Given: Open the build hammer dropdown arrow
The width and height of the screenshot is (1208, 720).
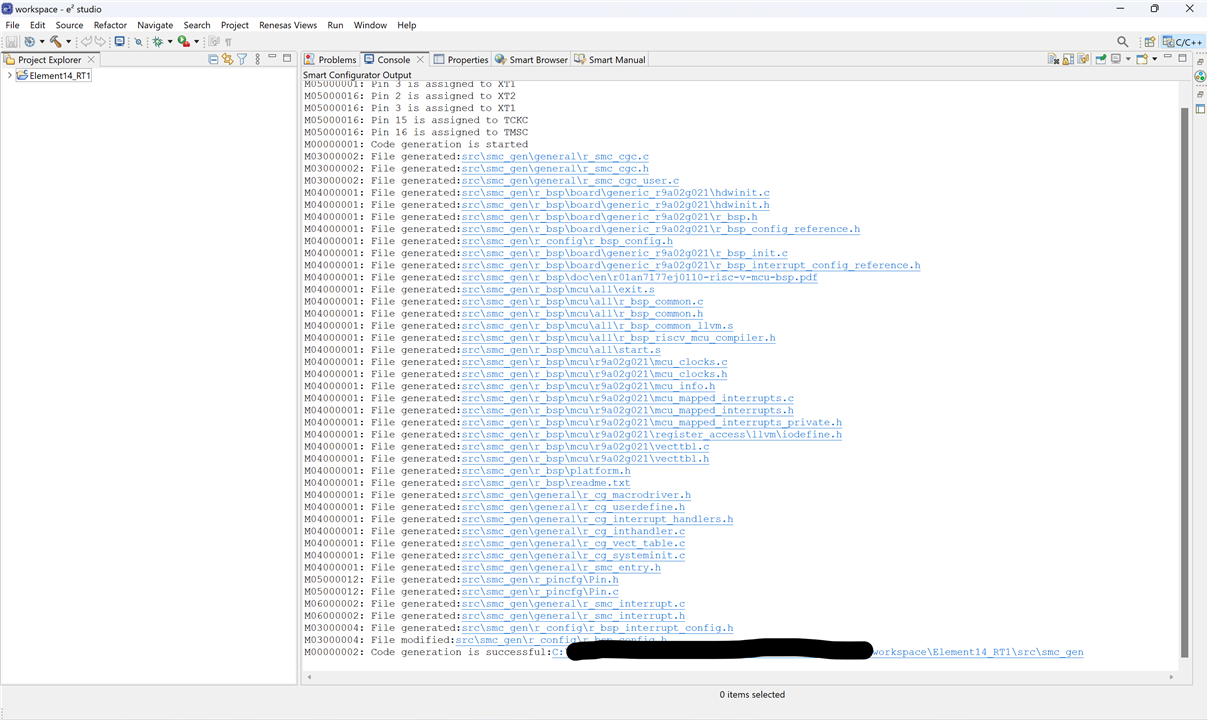Looking at the screenshot, I should (x=68, y=42).
